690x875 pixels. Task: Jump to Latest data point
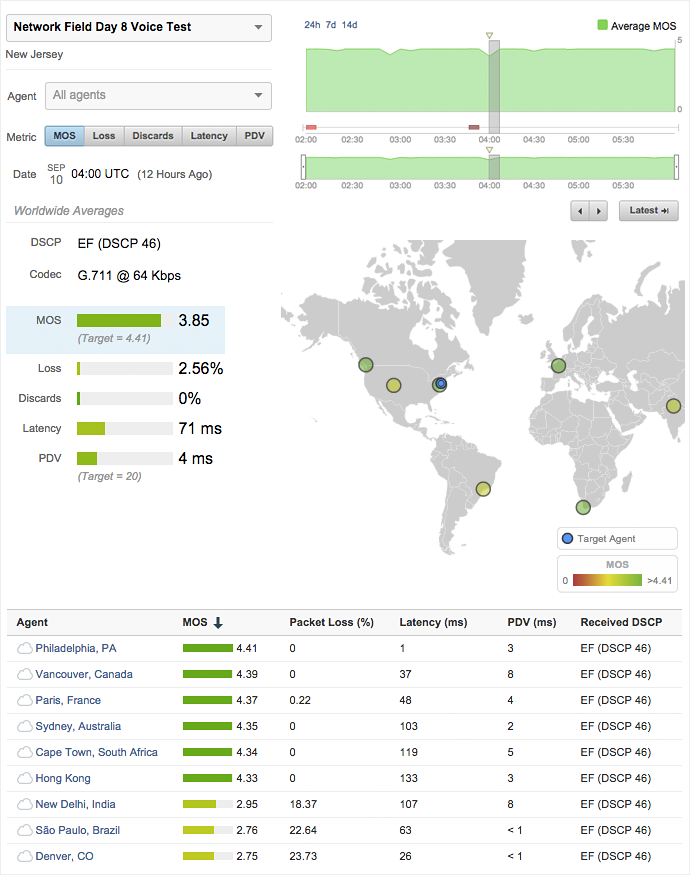point(649,211)
